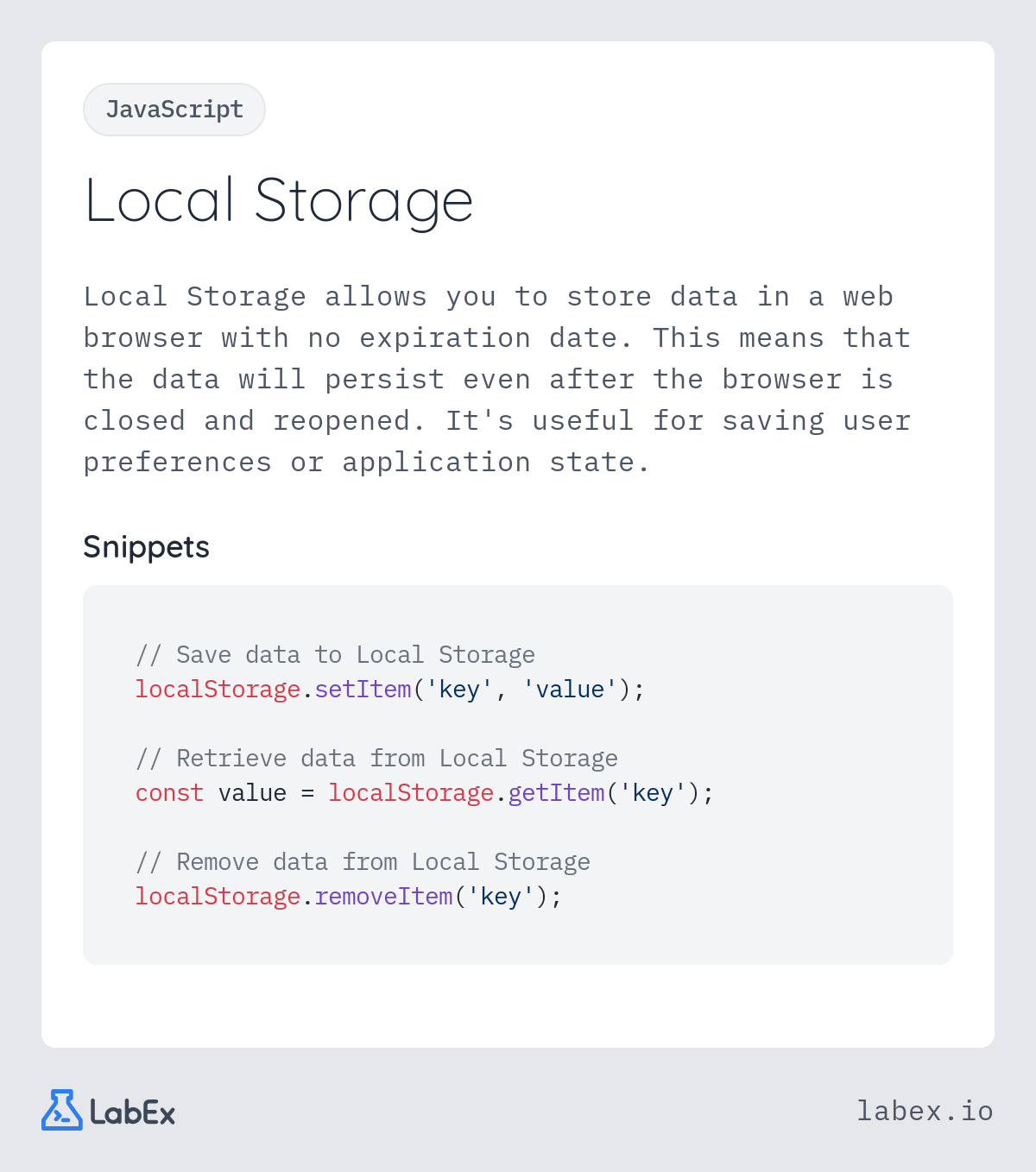The image size is (1036, 1172).
Task: Click the 'Save data to Local Storage' comment
Action: coord(335,655)
